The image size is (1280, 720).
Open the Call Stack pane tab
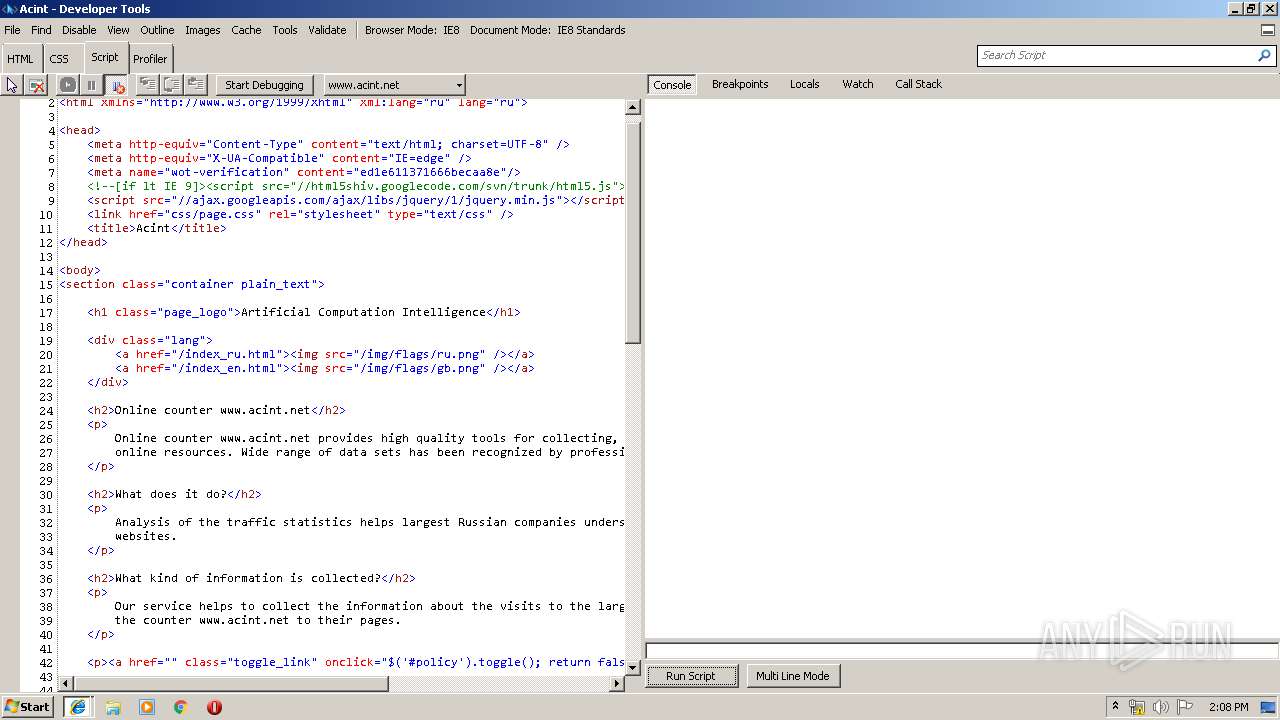pyautogui.click(x=918, y=84)
